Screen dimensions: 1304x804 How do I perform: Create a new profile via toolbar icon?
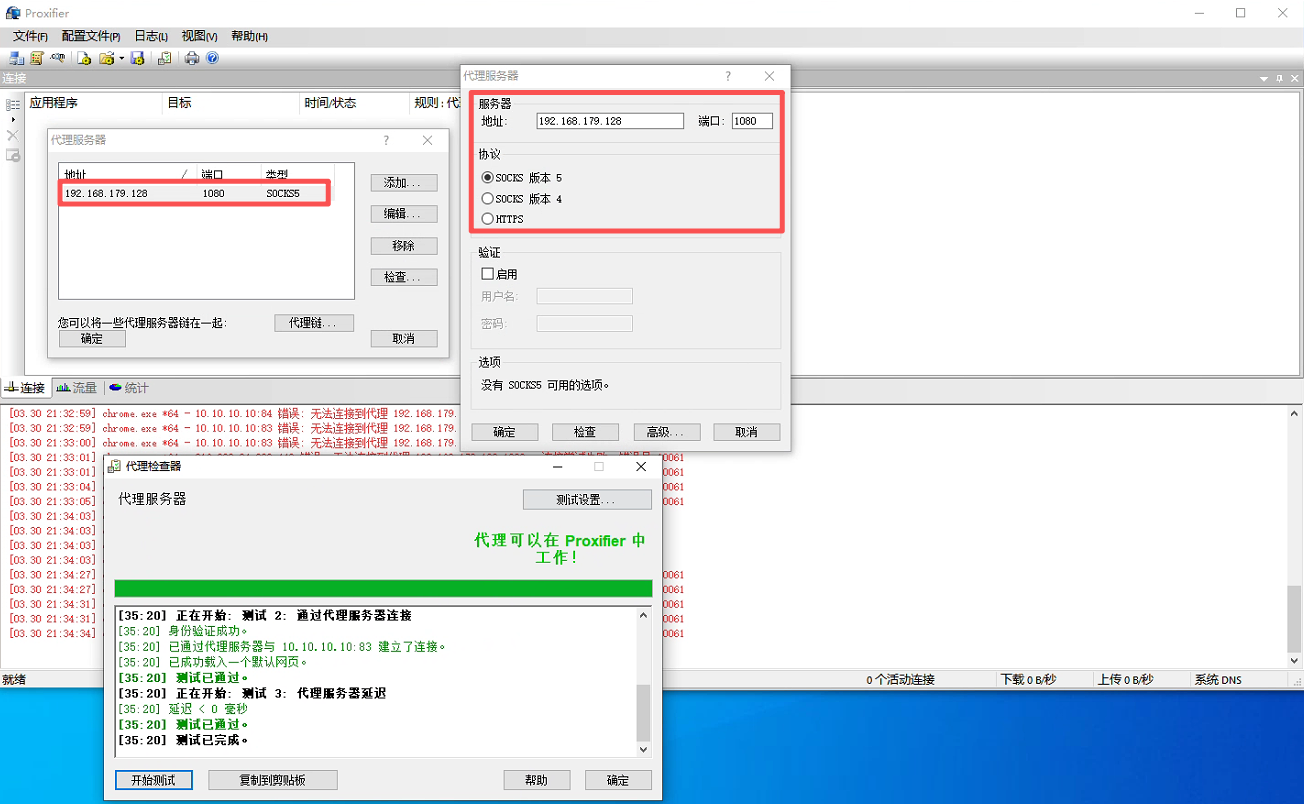[85, 58]
